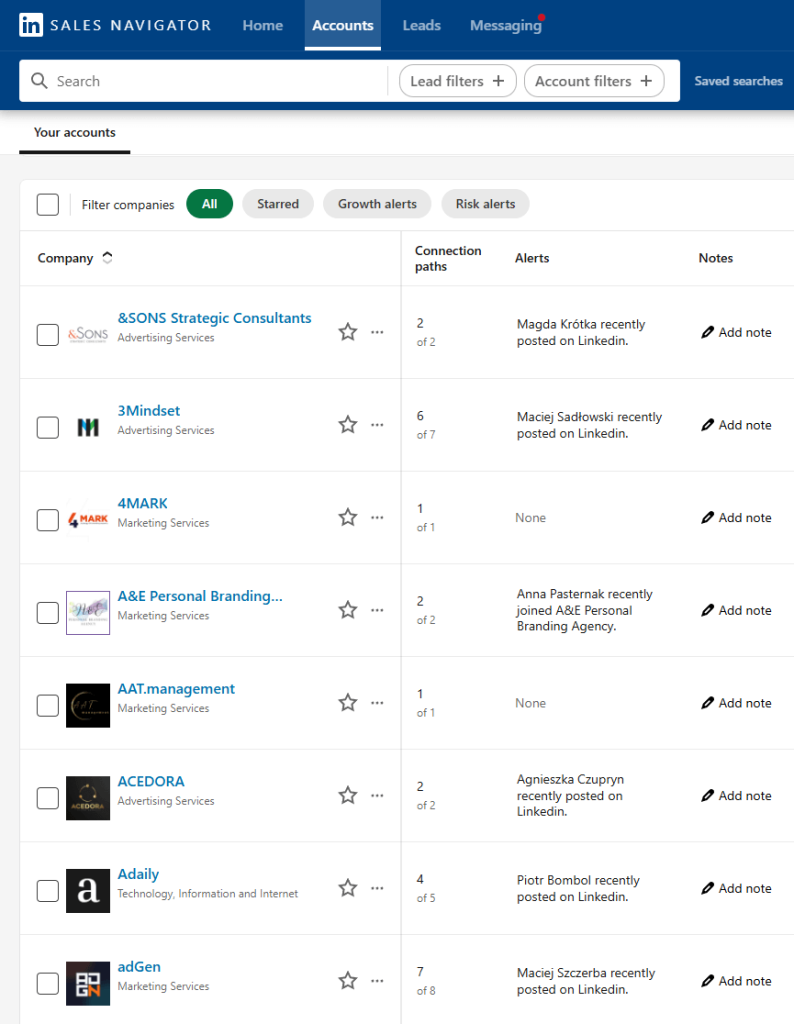The width and height of the screenshot is (794, 1024).
Task: Check the A&E Personal Branding row checkbox
Action: [47, 612]
